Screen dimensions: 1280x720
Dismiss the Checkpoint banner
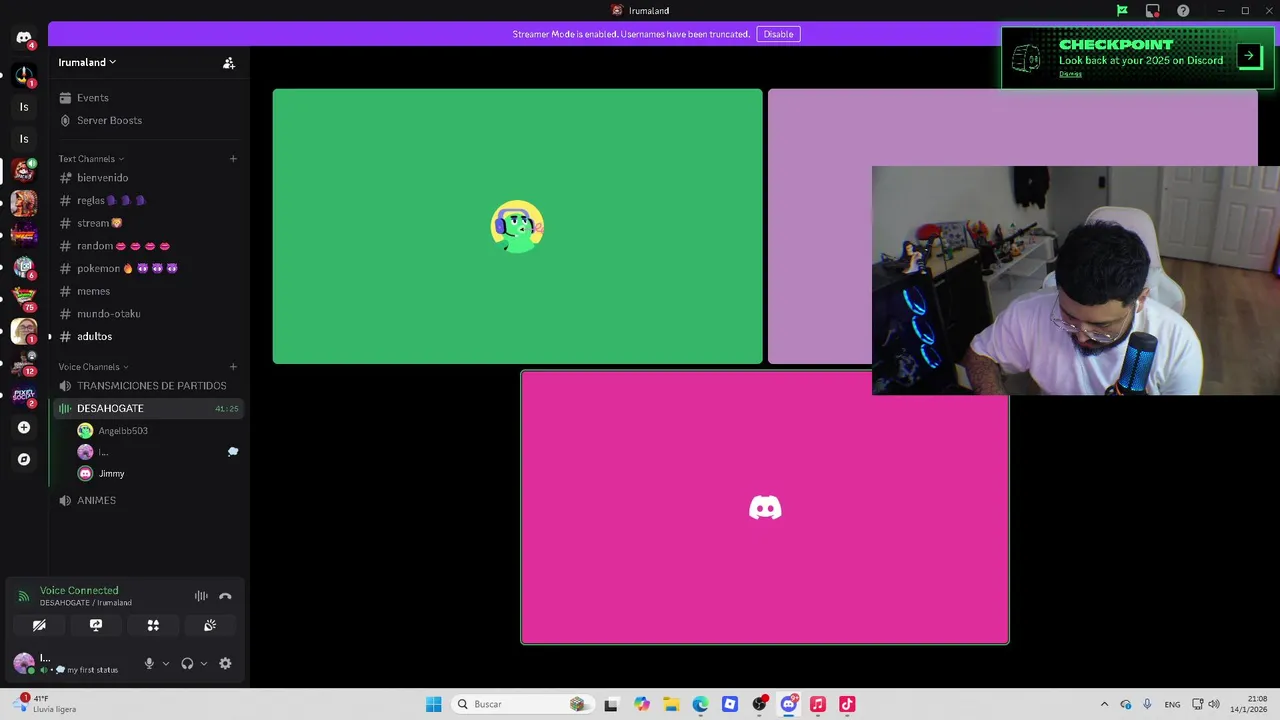[x=1070, y=74]
